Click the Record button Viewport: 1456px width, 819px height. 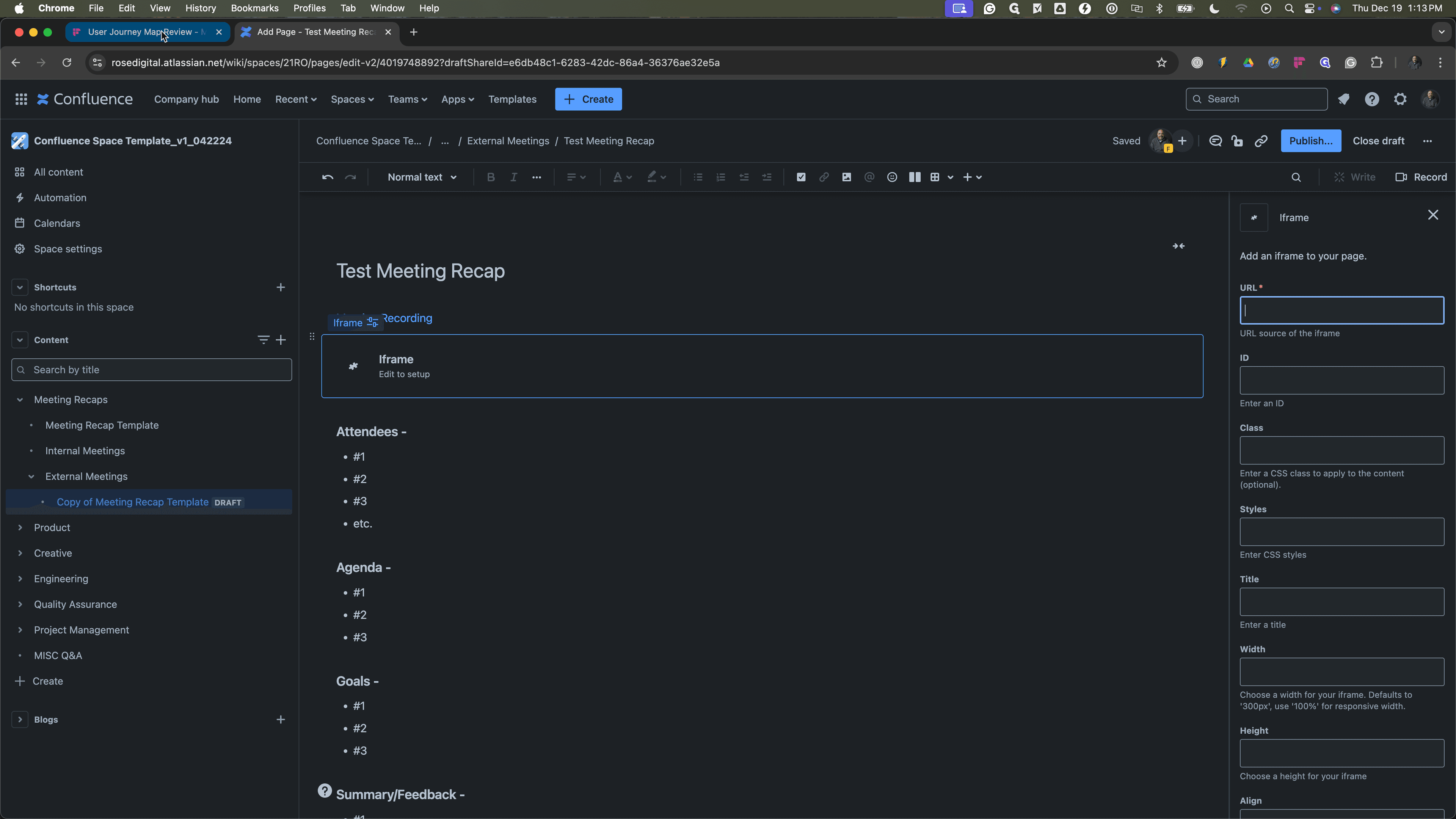point(1421,177)
